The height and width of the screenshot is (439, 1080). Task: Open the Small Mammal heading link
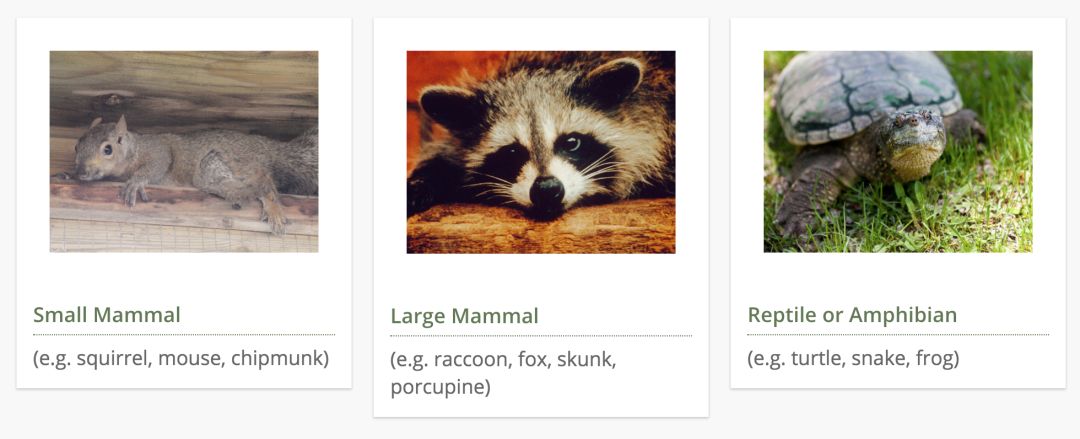pos(107,315)
